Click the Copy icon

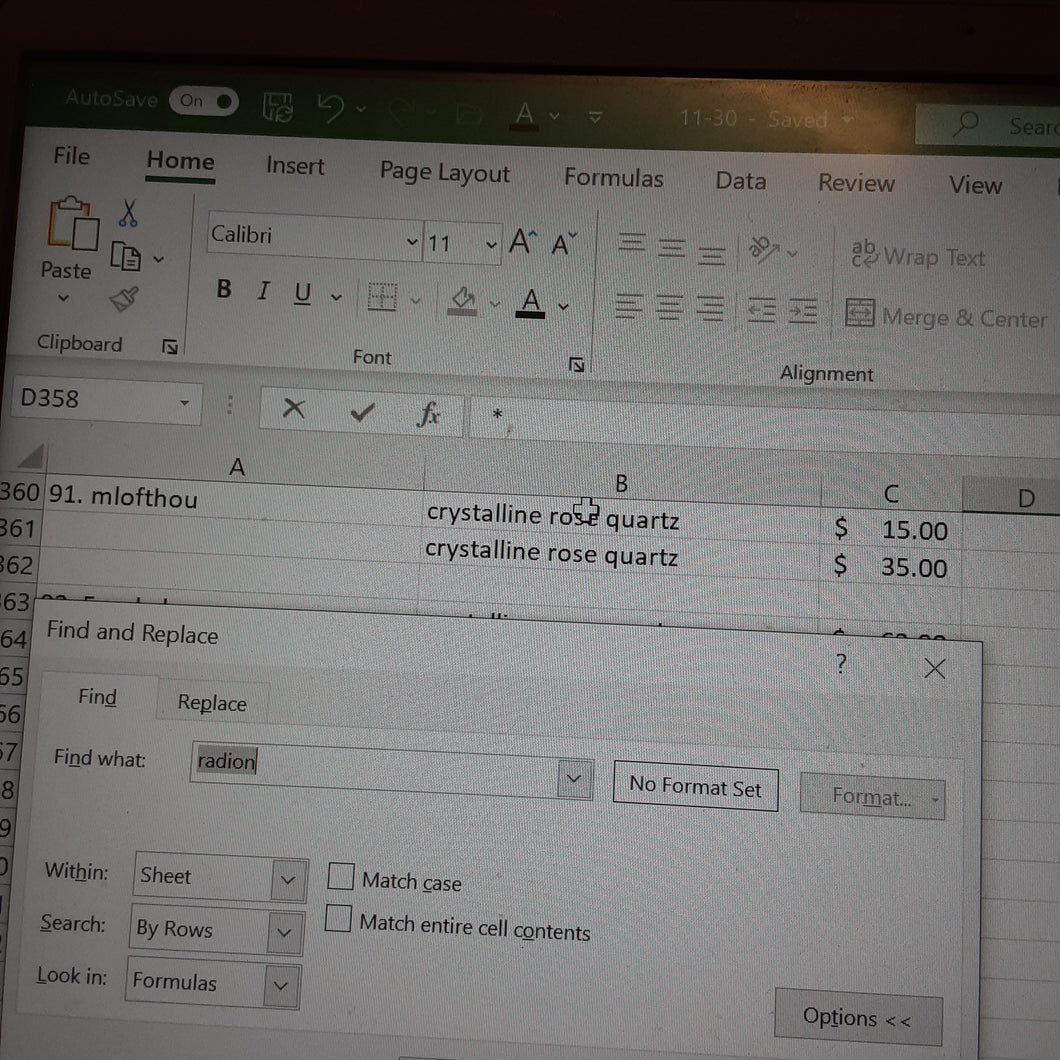coord(126,256)
